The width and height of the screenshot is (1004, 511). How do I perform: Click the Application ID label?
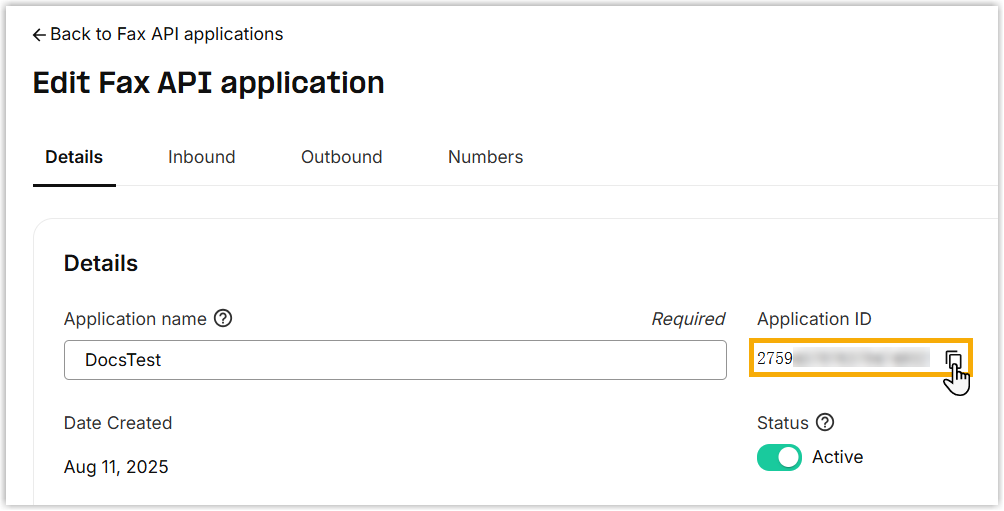tap(814, 319)
